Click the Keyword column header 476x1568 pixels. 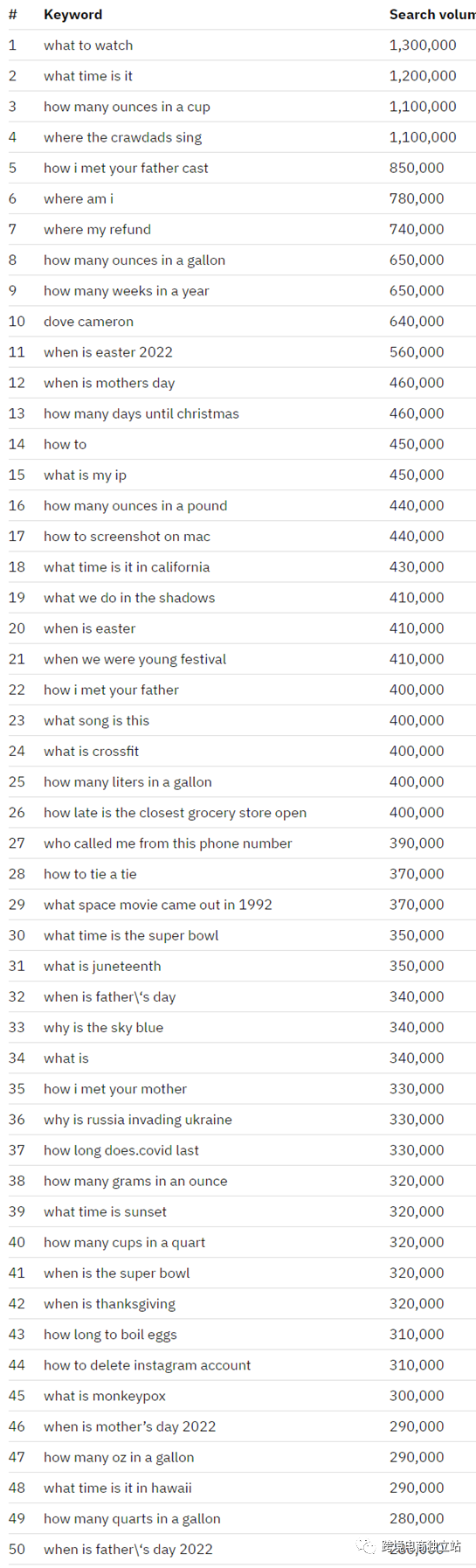[x=72, y=15]
